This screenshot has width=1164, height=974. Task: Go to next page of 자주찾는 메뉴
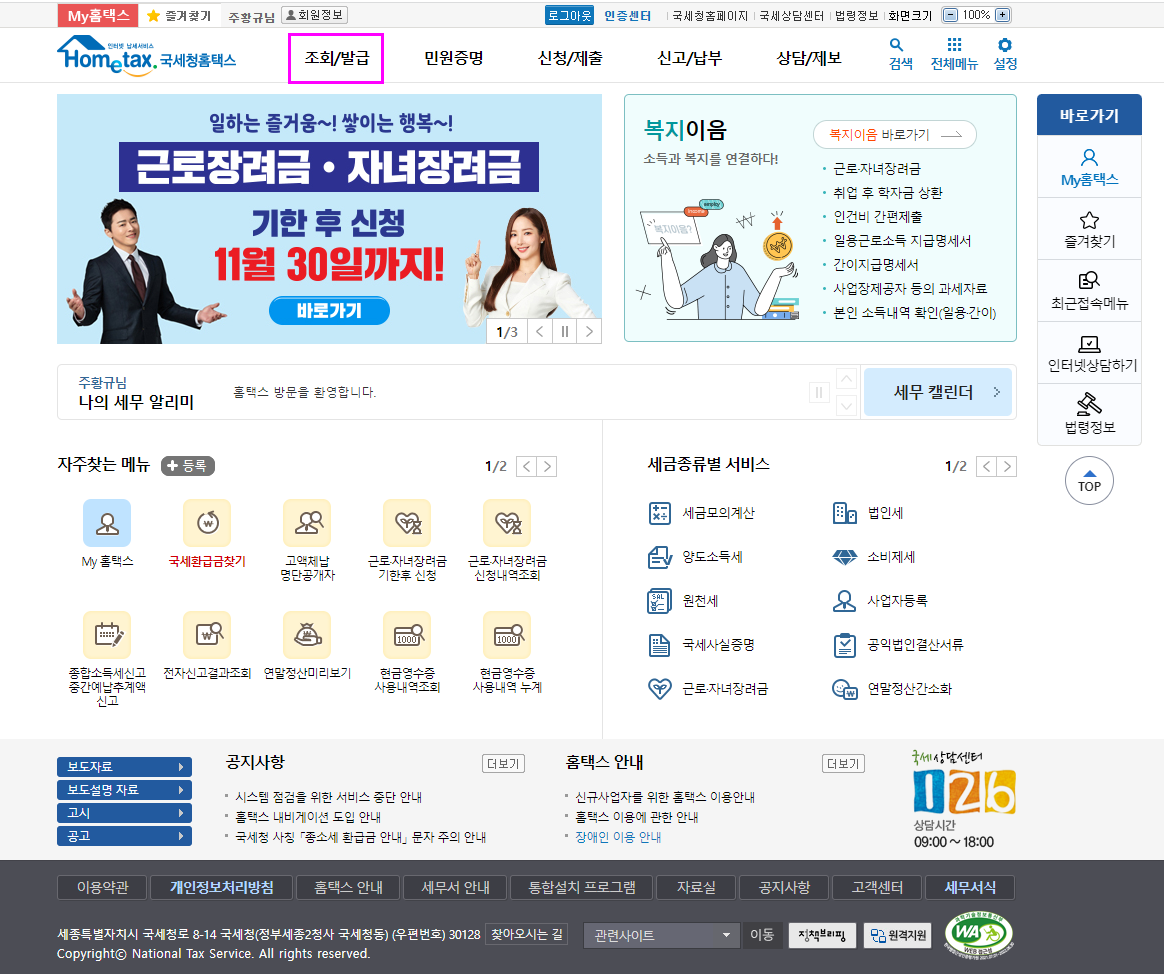click(547, 466)
